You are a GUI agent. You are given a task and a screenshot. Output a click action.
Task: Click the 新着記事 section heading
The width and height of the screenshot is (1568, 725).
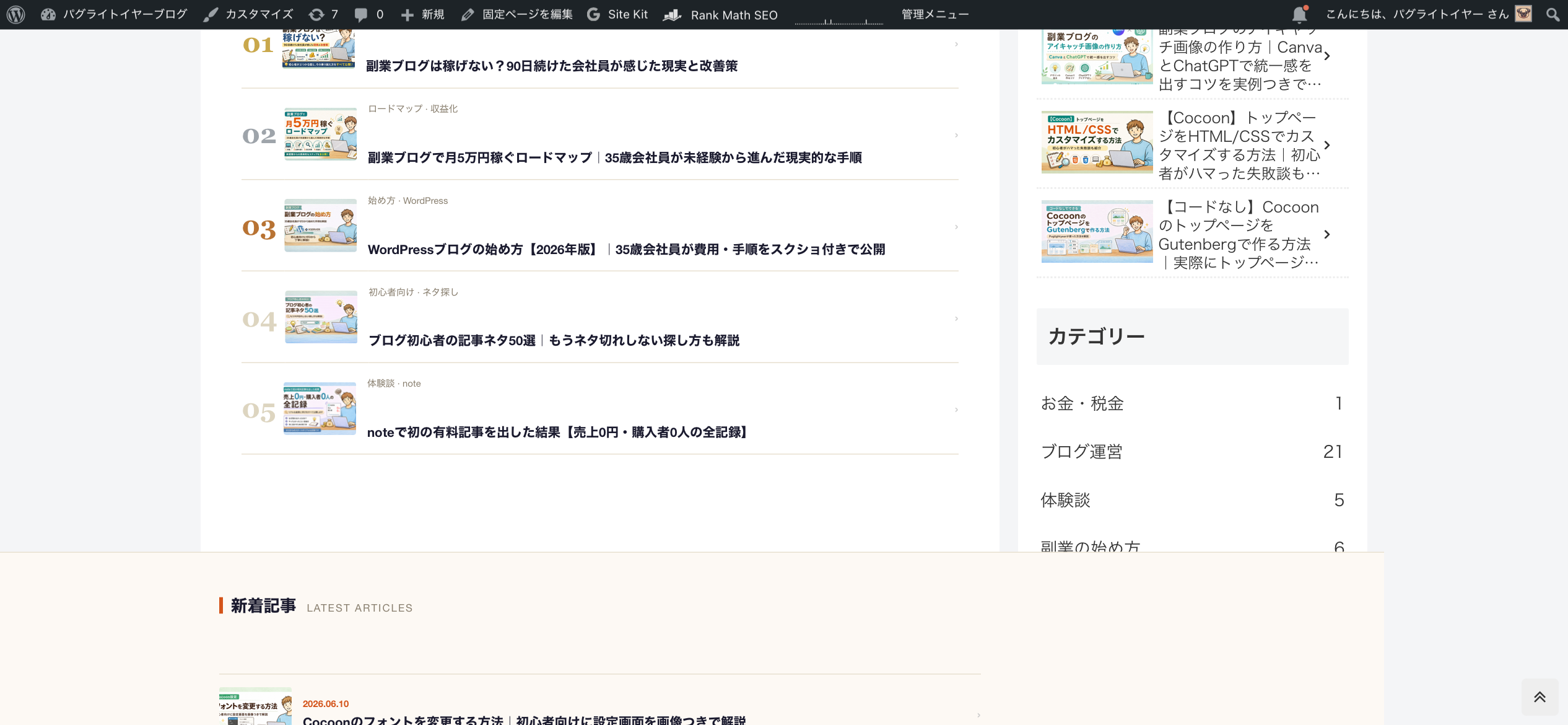click(x=263, y=605)
